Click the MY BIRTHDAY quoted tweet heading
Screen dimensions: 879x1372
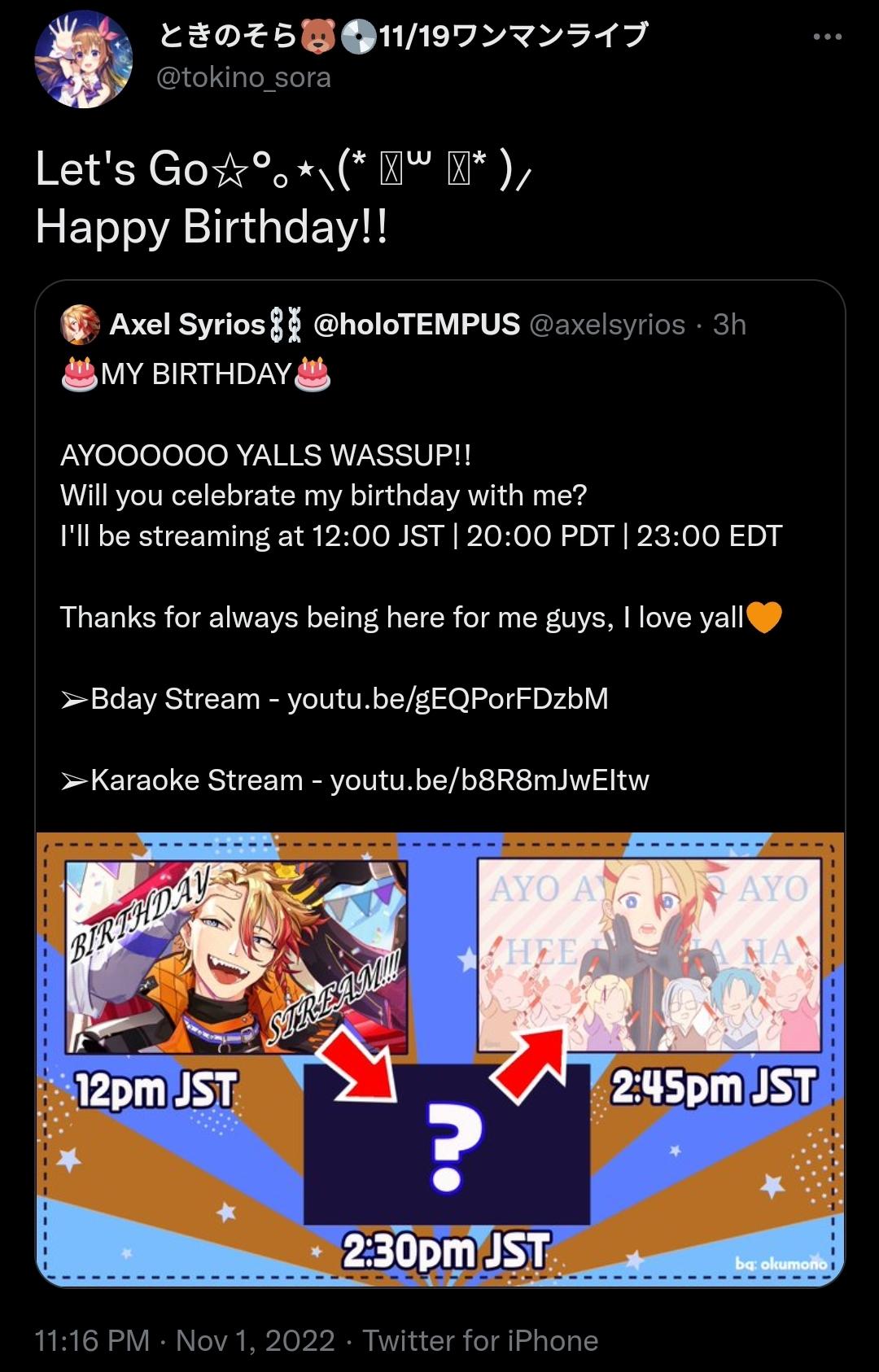tap(196, 374)
